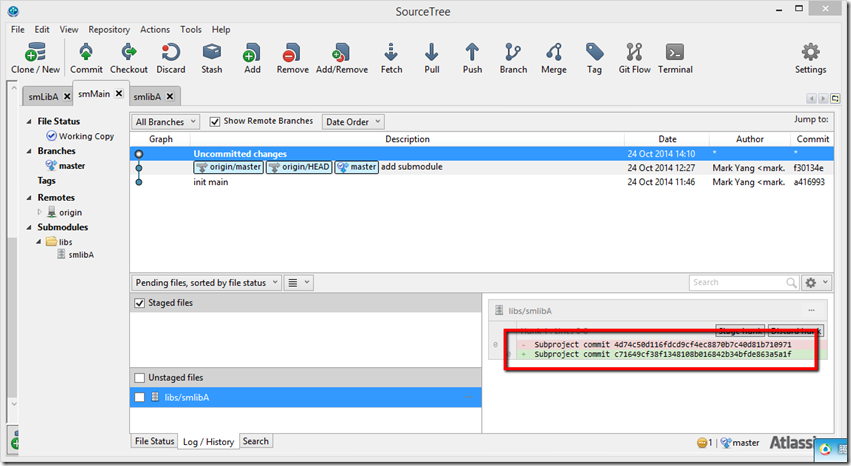Click the search magnifier icon
The image size is (851, 466).
[791, 283]
